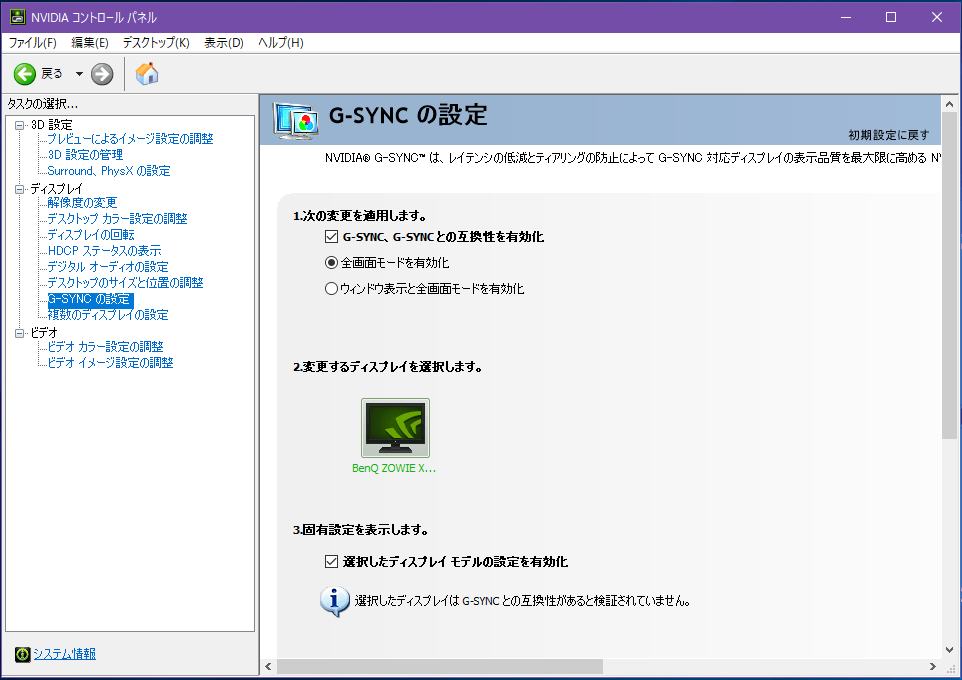The image size is (962, 680).
Task: Minimize the NVIDIA コントロール パネル window
Action: tap(845, 17)
